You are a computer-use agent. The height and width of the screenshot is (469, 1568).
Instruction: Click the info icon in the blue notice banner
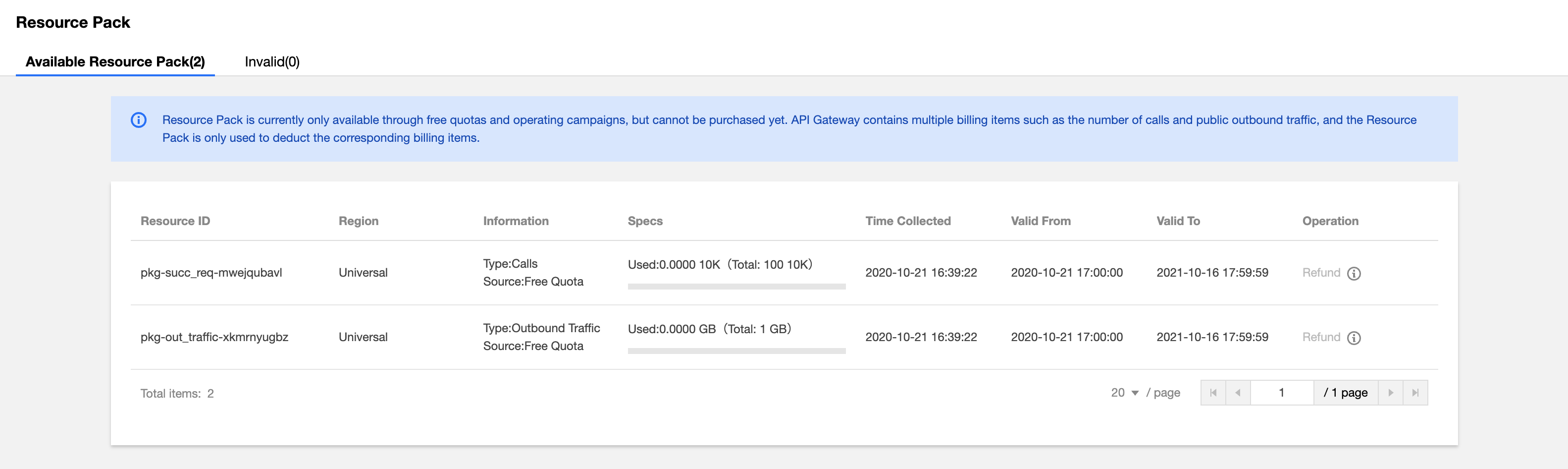click(139, 120)
